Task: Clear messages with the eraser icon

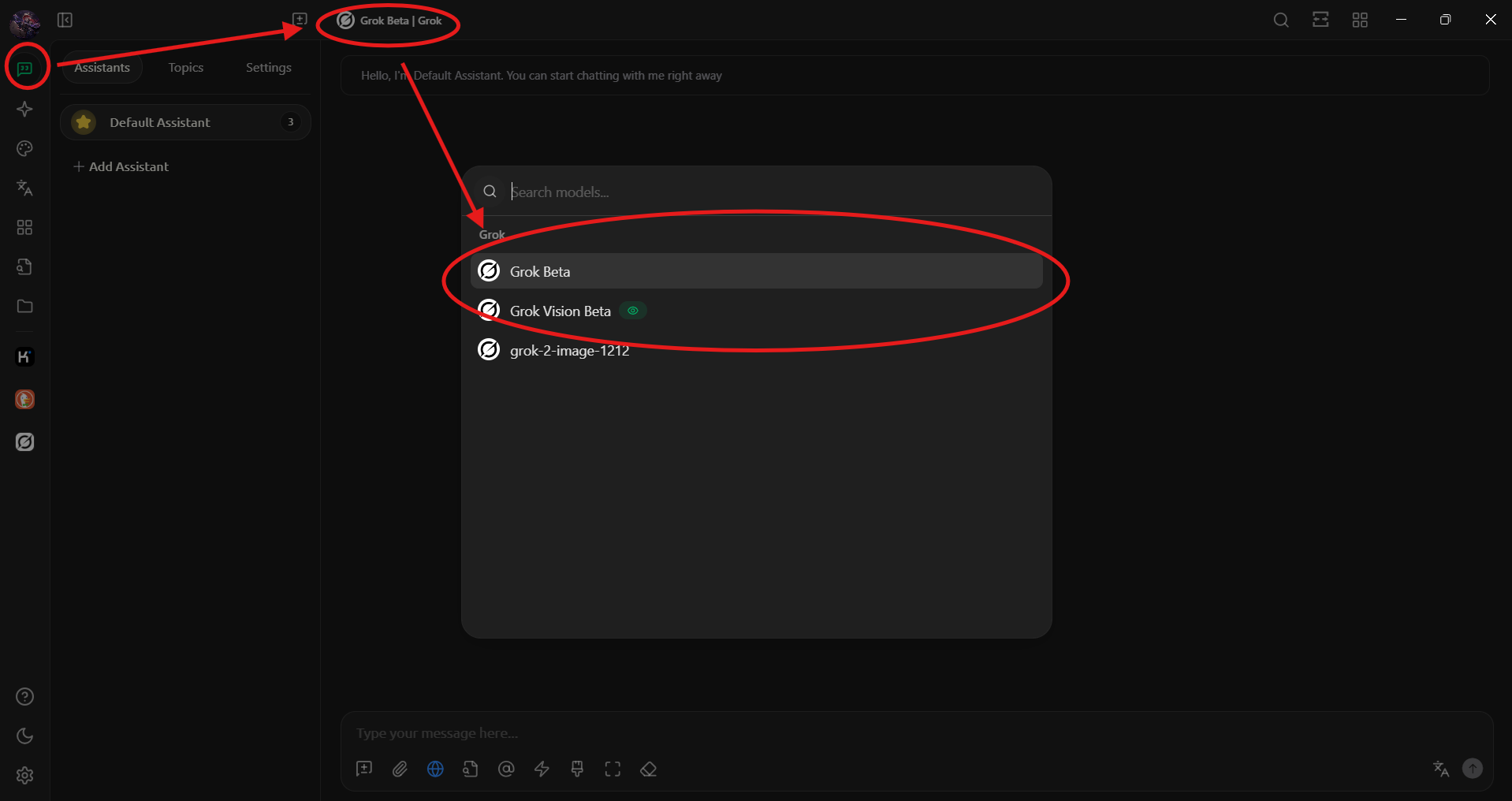Action: [x=648, y=769]
